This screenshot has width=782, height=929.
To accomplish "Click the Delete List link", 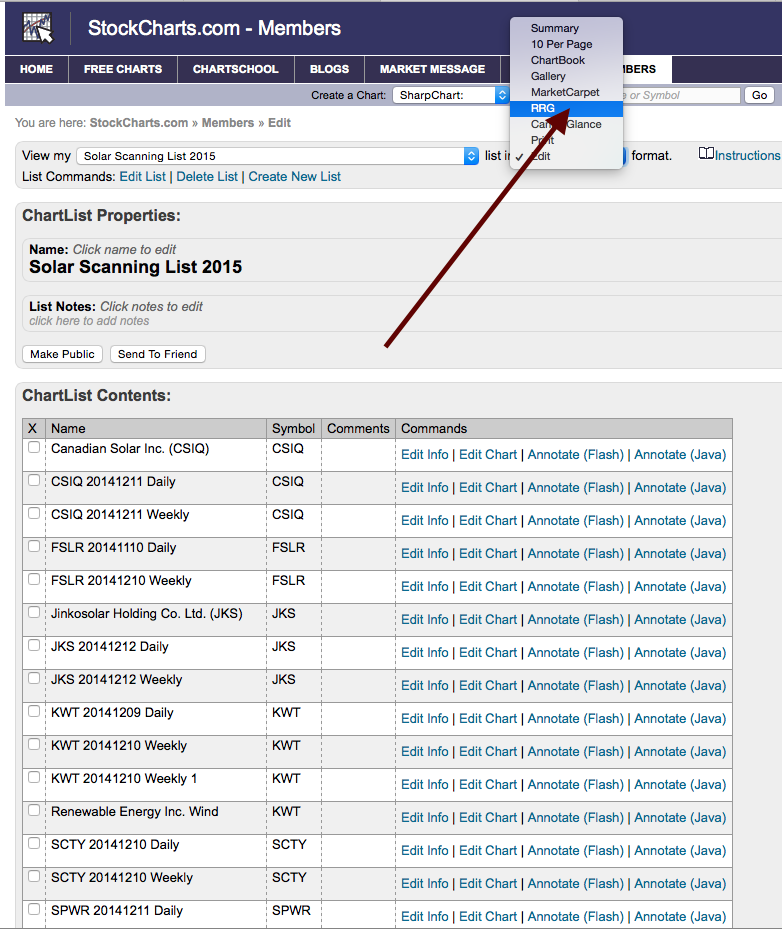I will (x=207, y=177).
